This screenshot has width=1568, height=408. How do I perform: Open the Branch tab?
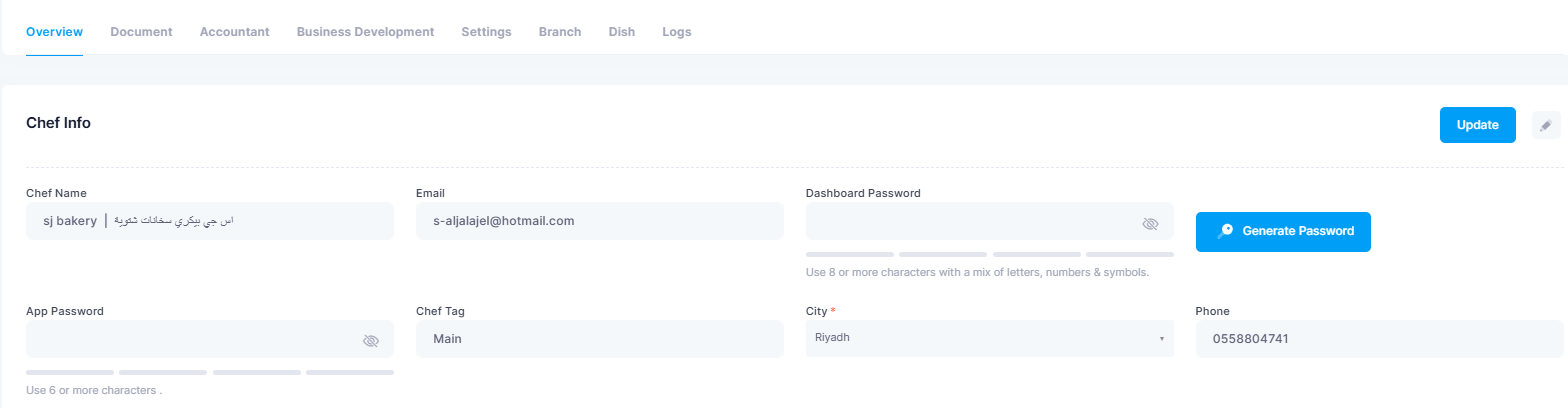560,32
